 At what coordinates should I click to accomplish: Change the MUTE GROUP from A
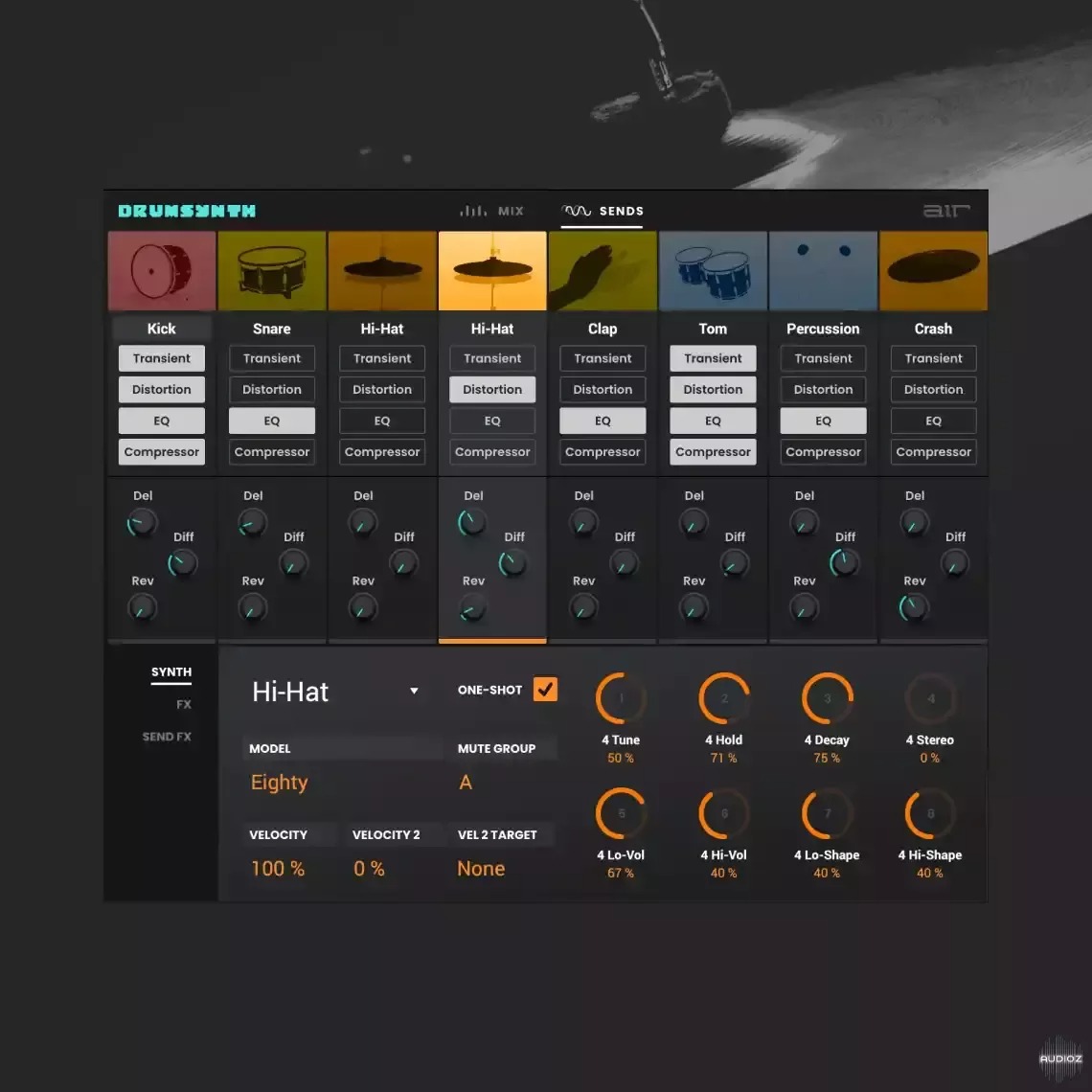[x=466, y=783]
